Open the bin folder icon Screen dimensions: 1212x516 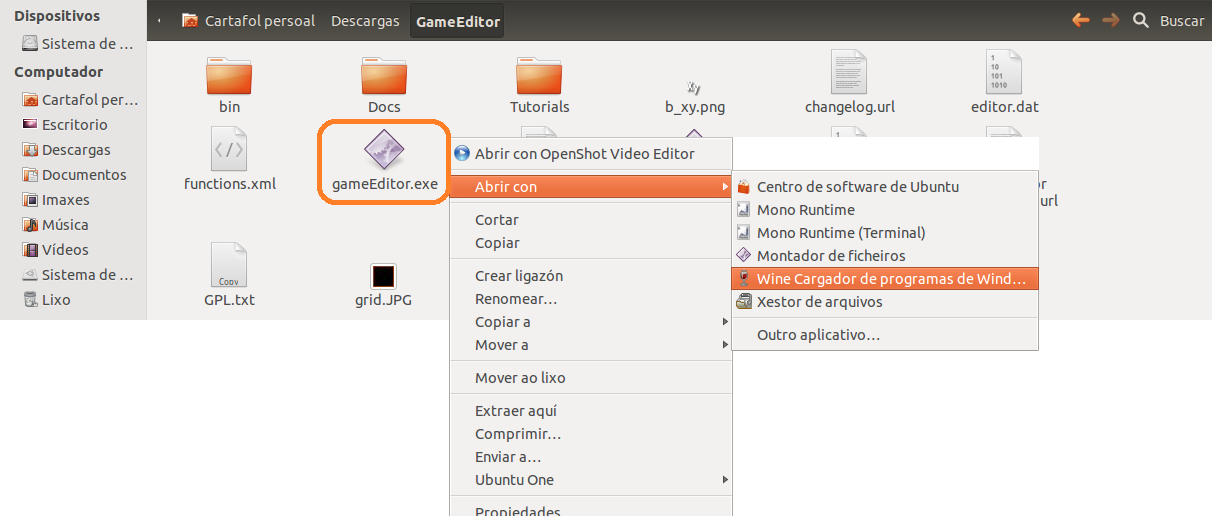[x=229, y=76]
